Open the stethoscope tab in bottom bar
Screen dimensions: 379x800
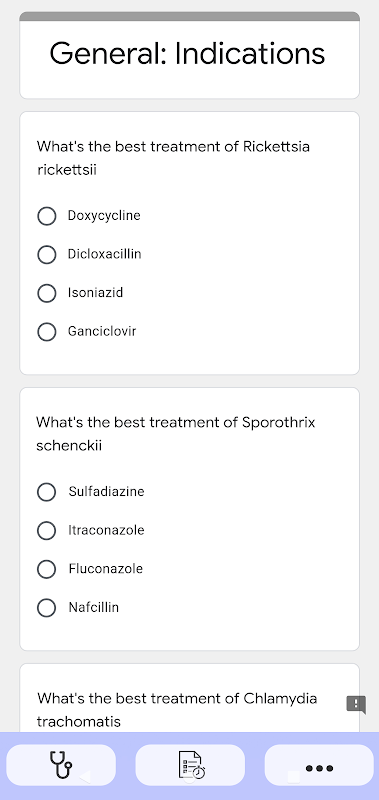pyautogui.click(x=61, y=765)
